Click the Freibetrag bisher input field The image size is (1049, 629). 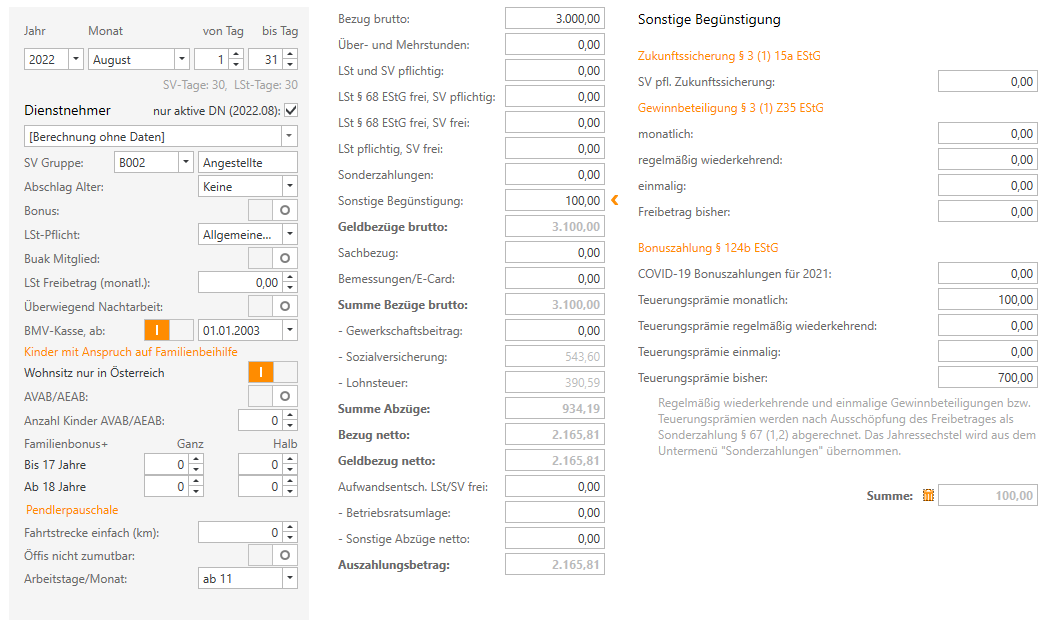click(x=987, y=211)
